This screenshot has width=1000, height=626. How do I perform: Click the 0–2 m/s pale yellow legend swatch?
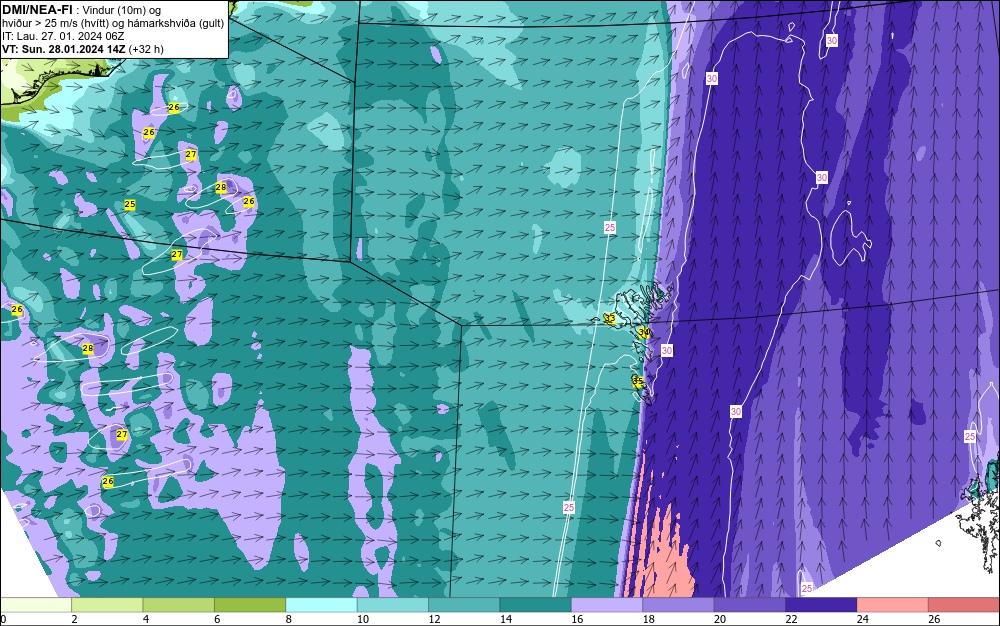coord(36,605)
